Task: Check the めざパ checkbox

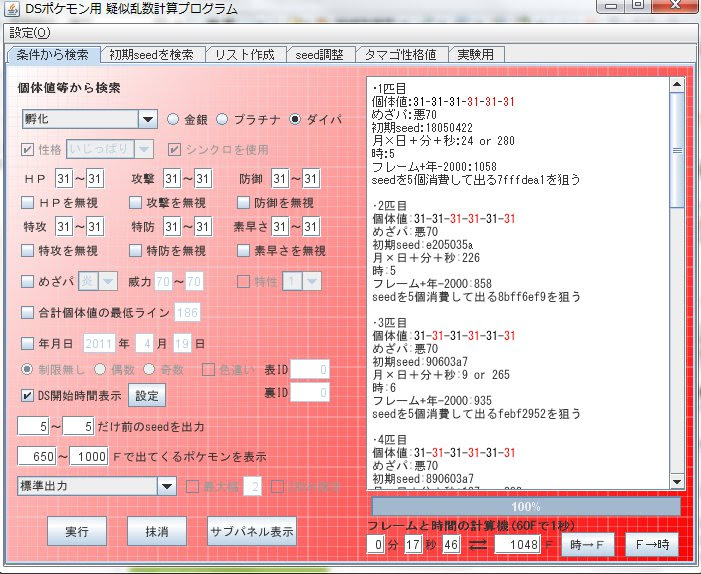Action: (x=27, y=282)
